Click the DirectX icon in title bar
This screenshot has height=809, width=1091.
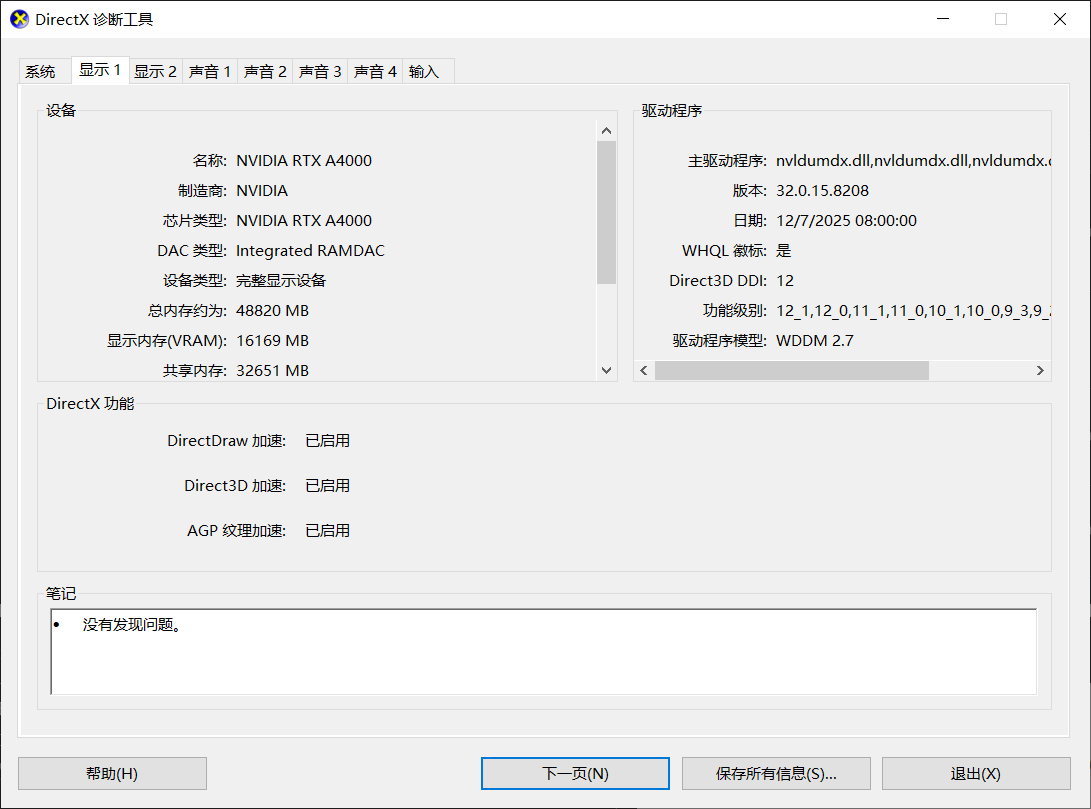[x=19, y=19]
